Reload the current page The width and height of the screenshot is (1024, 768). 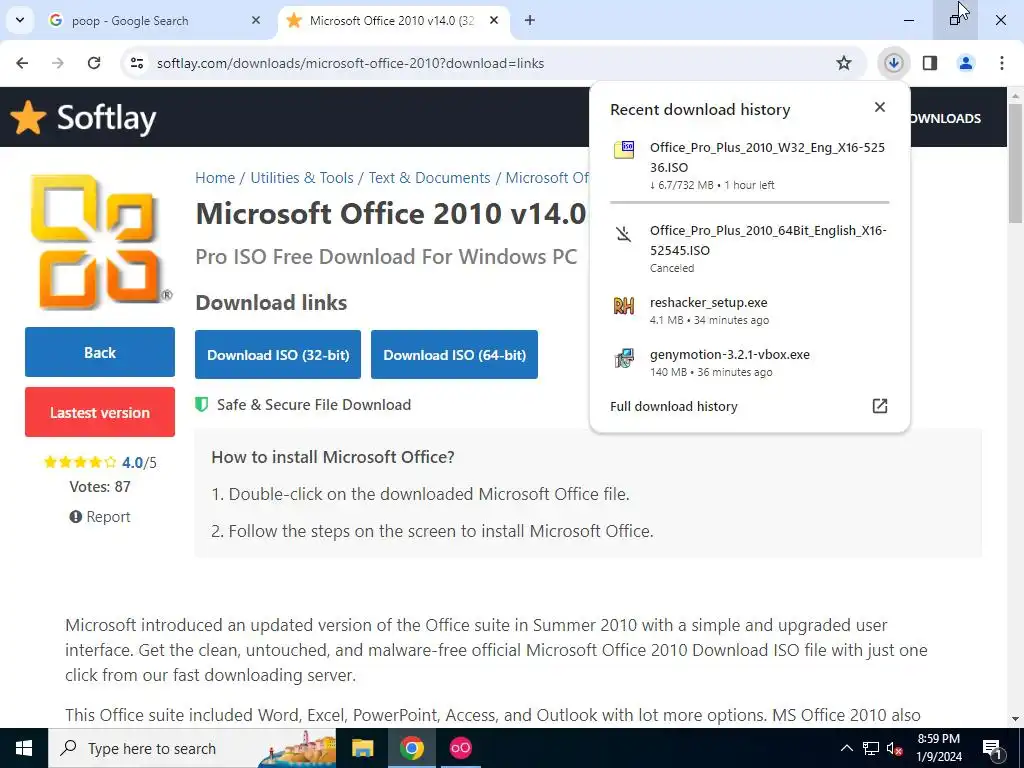[x=94, y=63]
